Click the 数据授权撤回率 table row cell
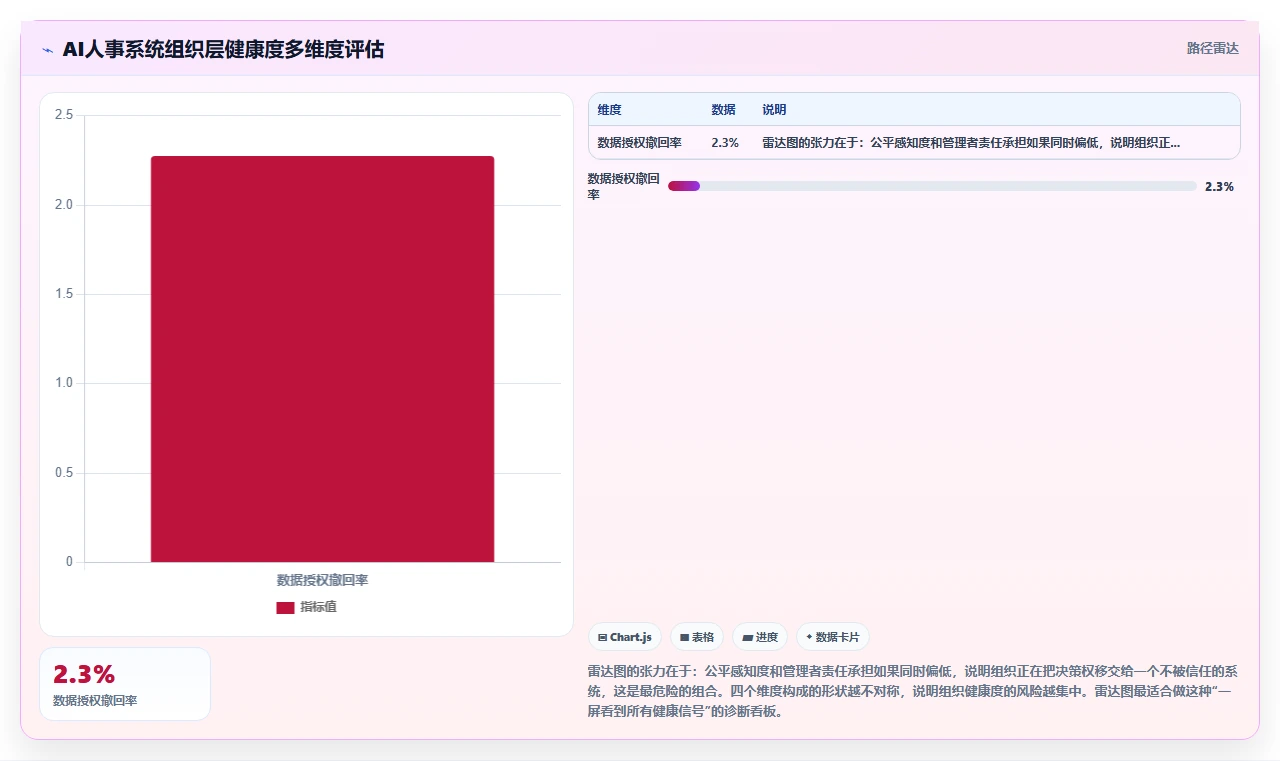This screenshot has width=1280, height=761. click(640, 143)
